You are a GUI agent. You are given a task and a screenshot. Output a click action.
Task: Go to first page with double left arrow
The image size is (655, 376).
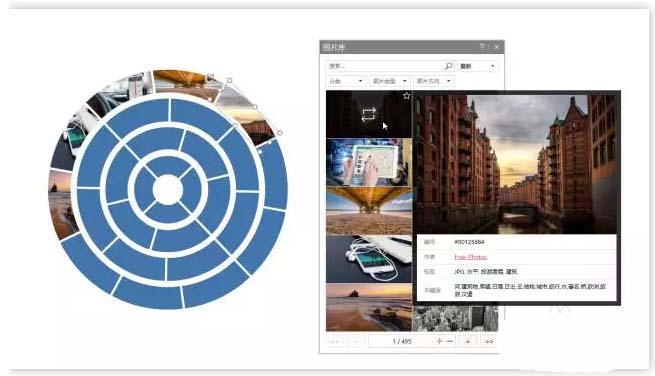tap(335, 341)
